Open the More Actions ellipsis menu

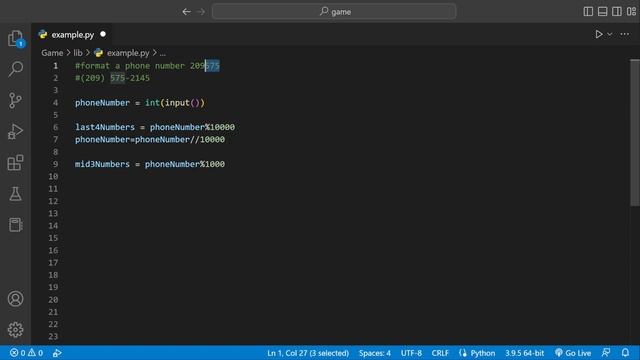(624, 34)
